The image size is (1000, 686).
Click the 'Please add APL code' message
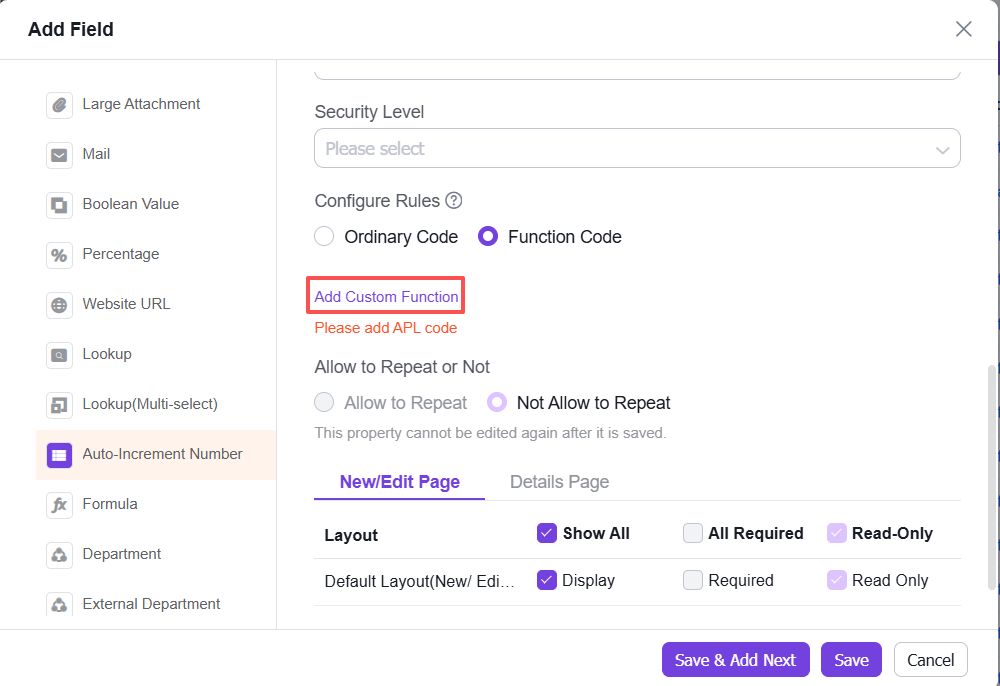pos(386,328)
